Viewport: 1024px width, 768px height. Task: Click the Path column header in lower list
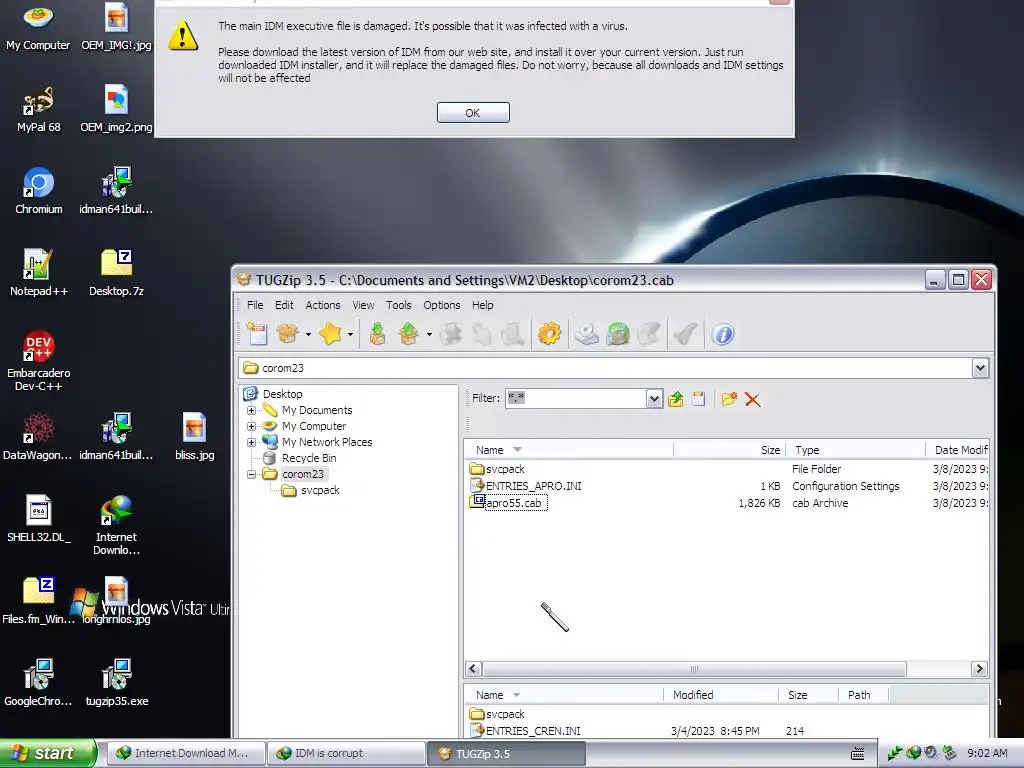pos(863,695)
